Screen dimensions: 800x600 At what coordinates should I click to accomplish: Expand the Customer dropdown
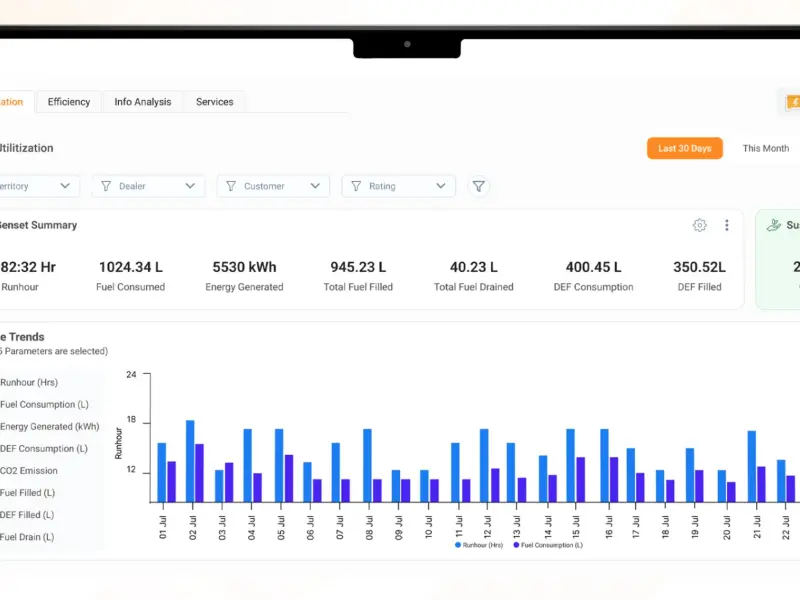click(x=315, y=186)
